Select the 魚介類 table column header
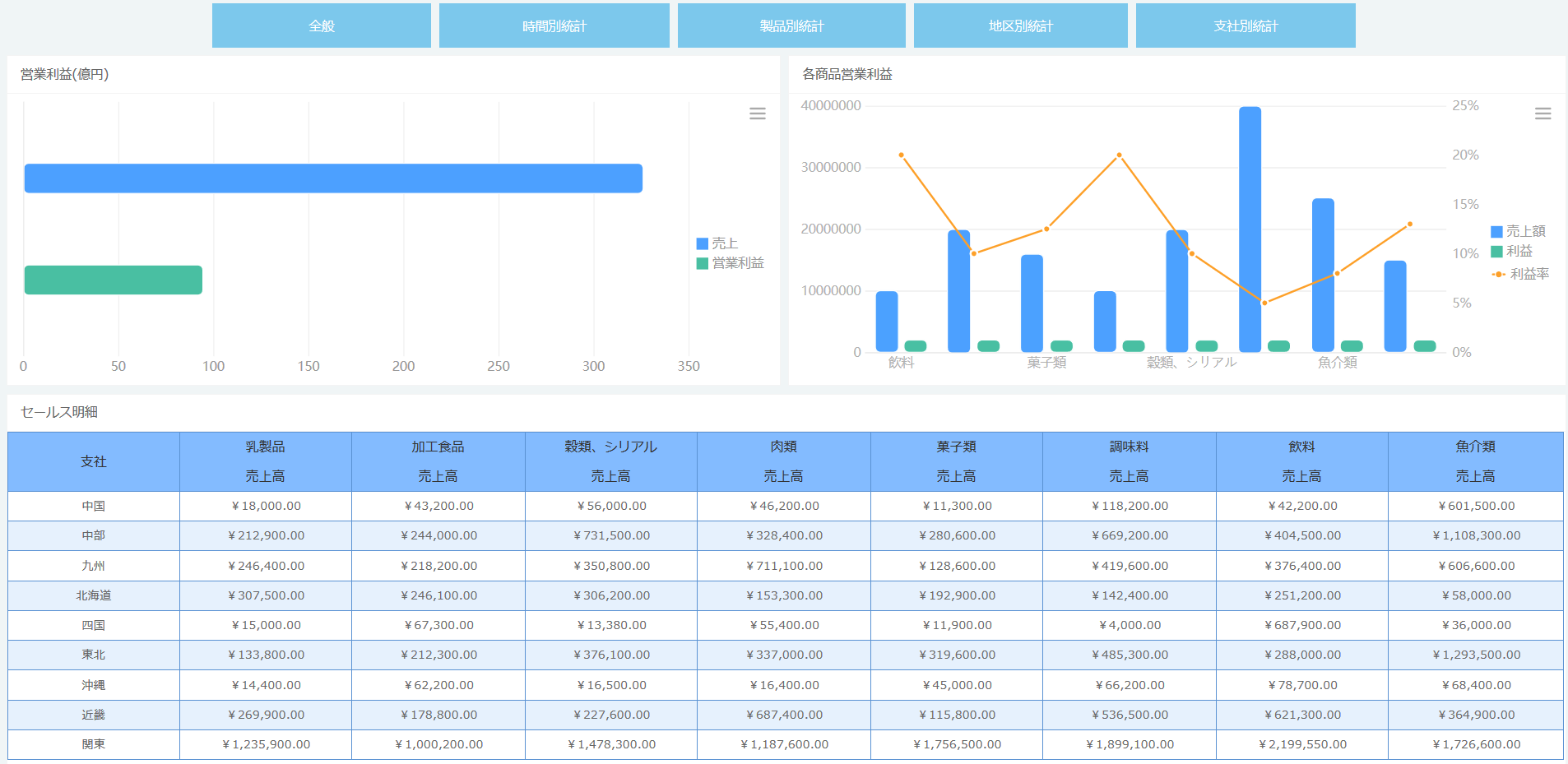This screenshot has height=764, width=1568. click(x=1475, y=447)
